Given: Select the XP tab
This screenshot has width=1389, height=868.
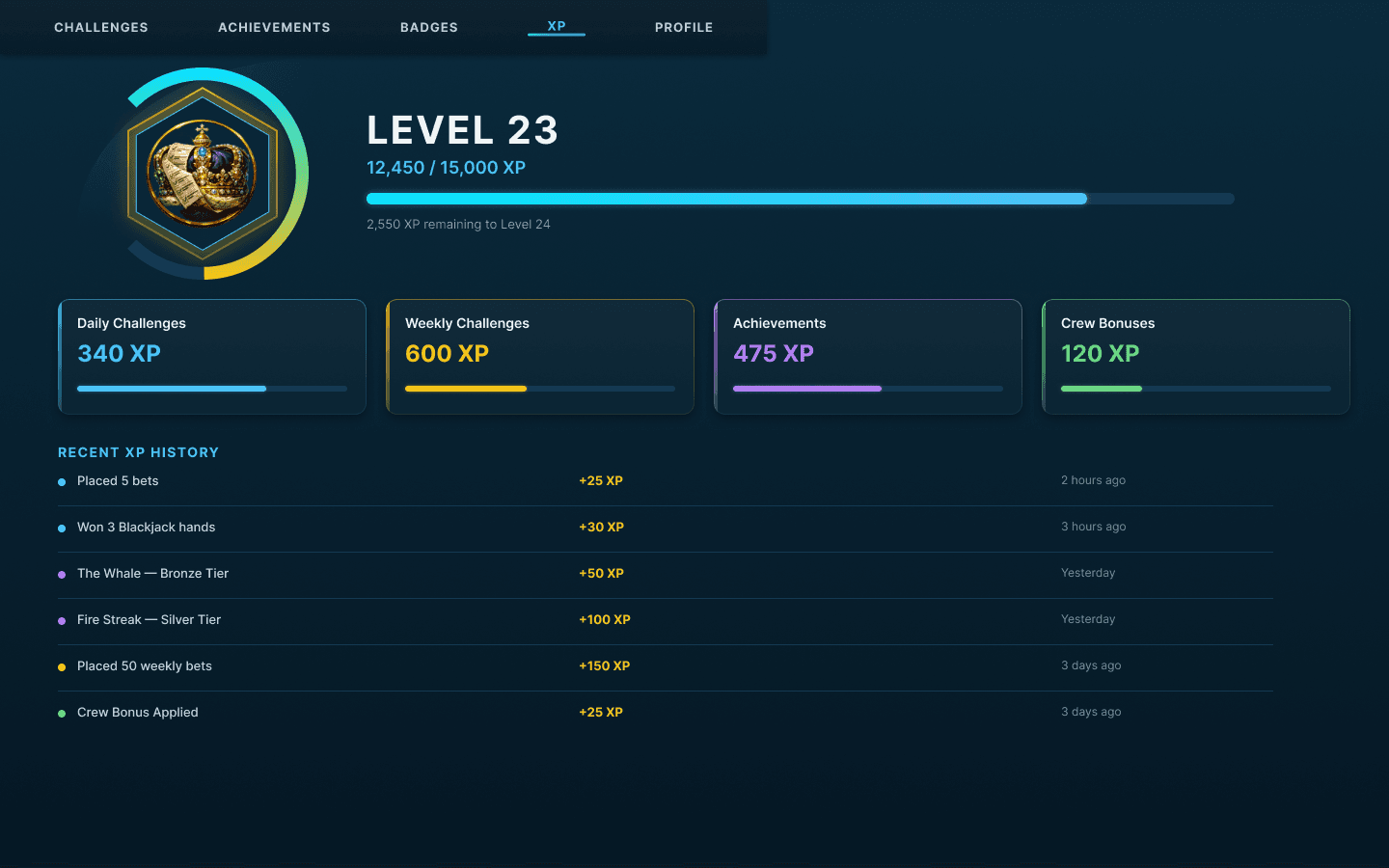Looking at the screenshot, I should click(x=557, y=26).
